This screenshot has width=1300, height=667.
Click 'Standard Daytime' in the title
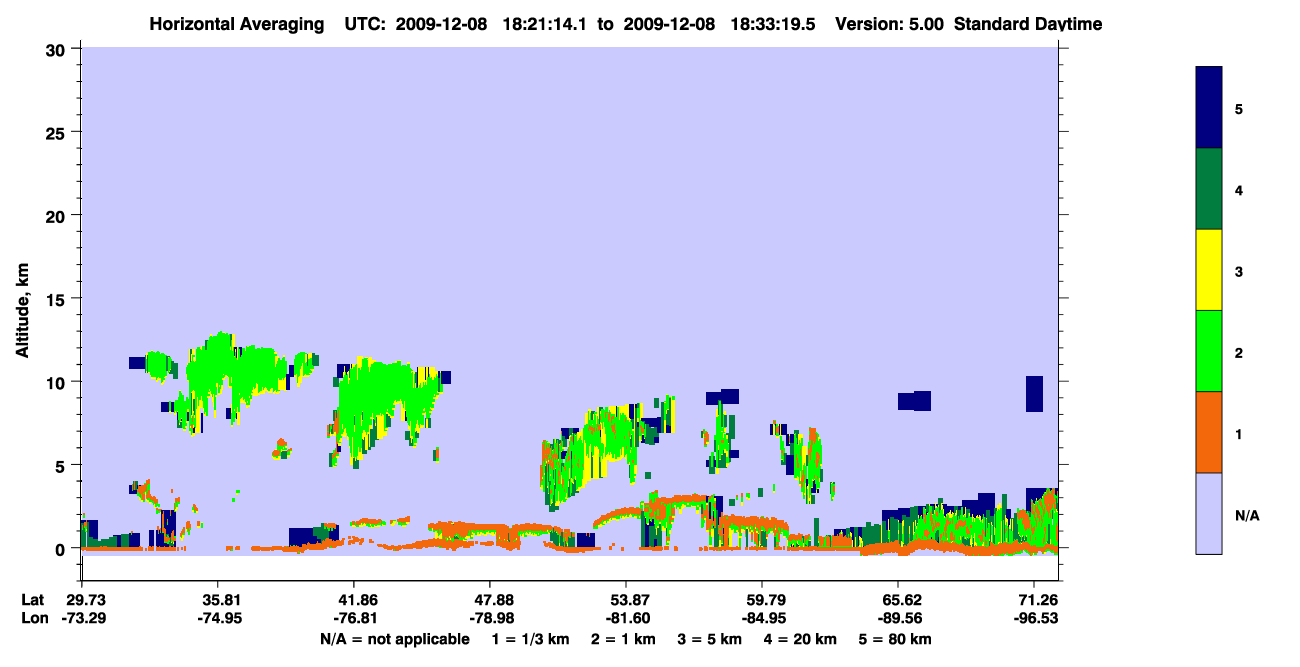coord(1028,24)
